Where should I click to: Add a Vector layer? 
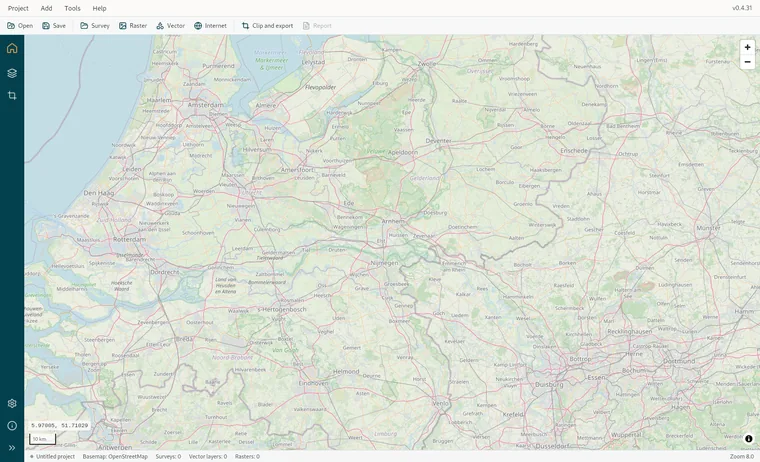170,26
